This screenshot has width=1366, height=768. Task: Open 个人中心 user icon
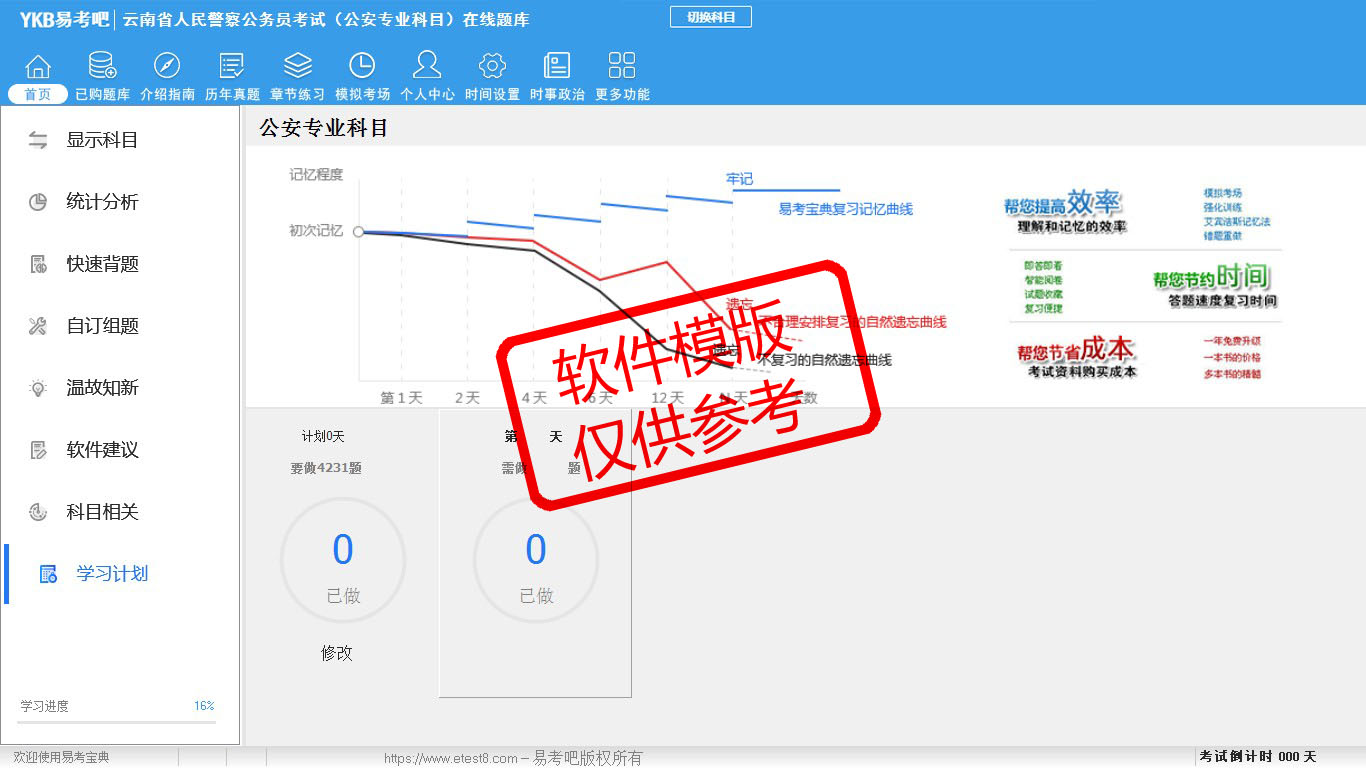pos(427,67)
